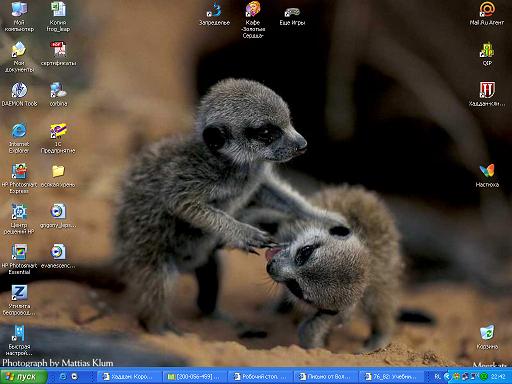
Task: Activate the Письмо от taskbar button
Action: coord(326,377)
